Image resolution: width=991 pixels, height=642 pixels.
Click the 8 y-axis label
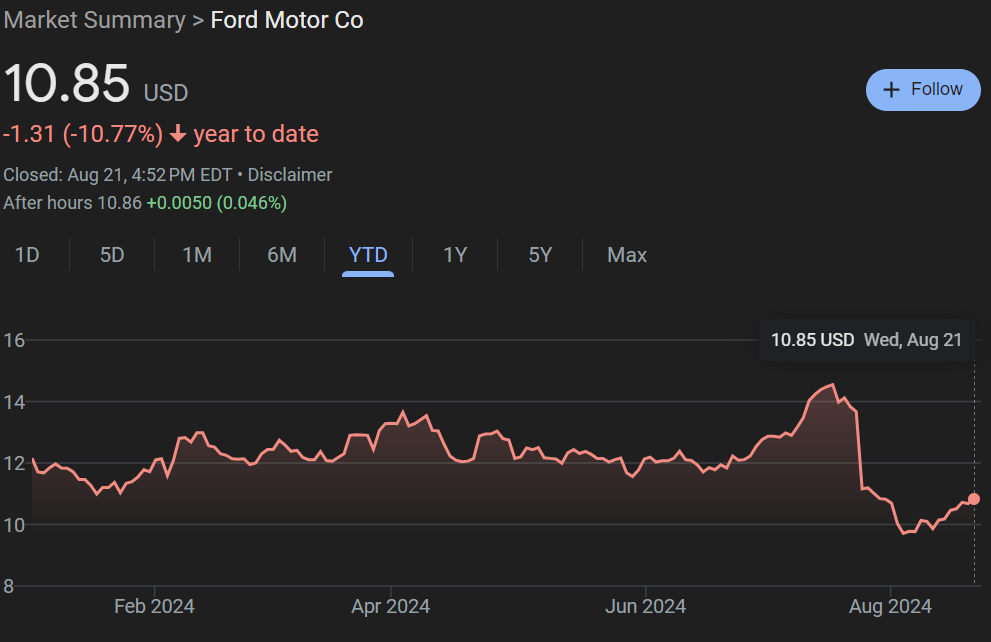coord(8,586)
